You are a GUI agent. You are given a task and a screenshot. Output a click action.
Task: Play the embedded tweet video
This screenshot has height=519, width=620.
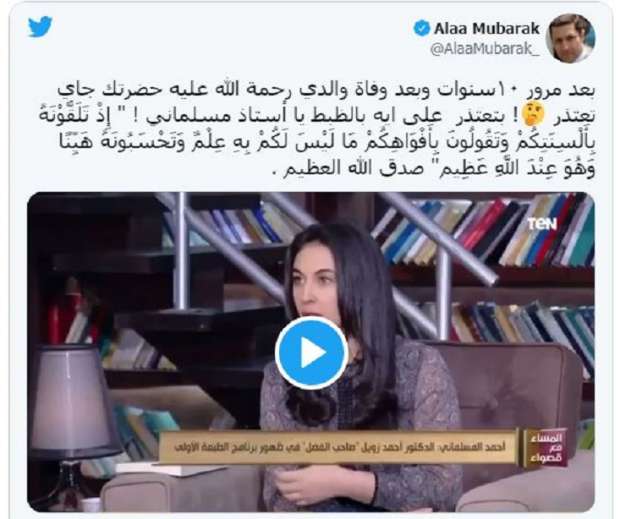click(x=311, y=353)
